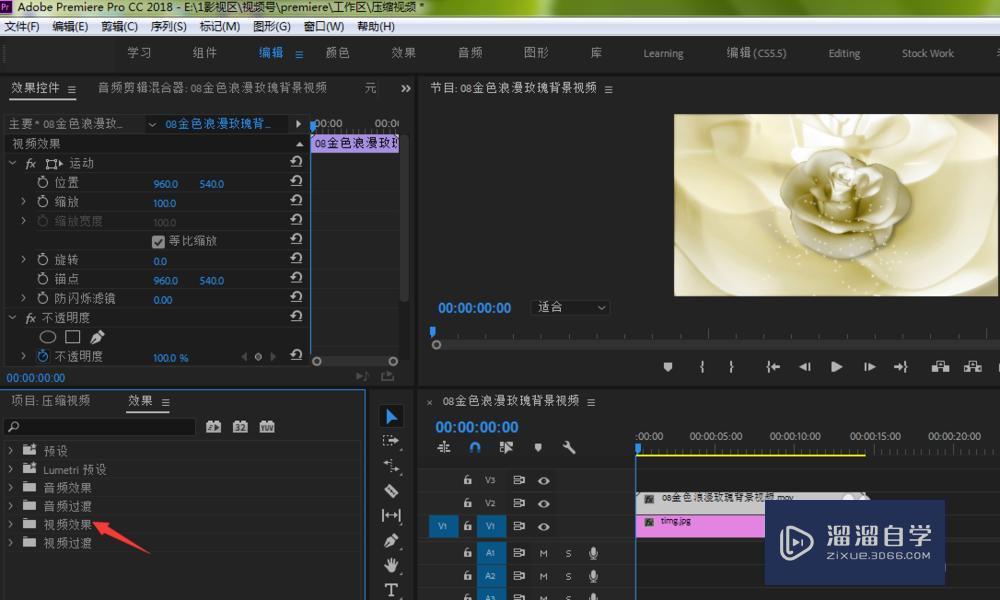This screenshot has width=1000, height=600.
Task: Click Lift button in program monitor
Action: click(940, 367)
